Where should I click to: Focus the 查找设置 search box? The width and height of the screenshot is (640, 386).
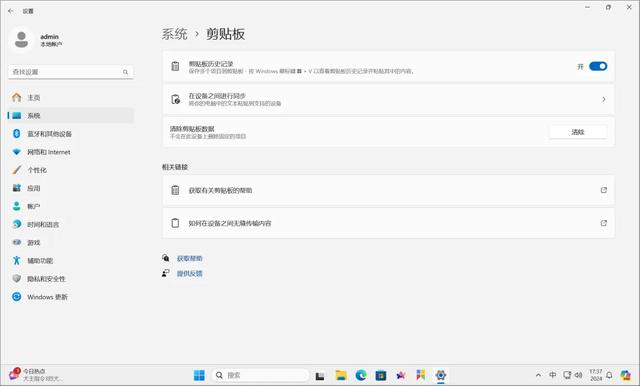coord(71,72)
